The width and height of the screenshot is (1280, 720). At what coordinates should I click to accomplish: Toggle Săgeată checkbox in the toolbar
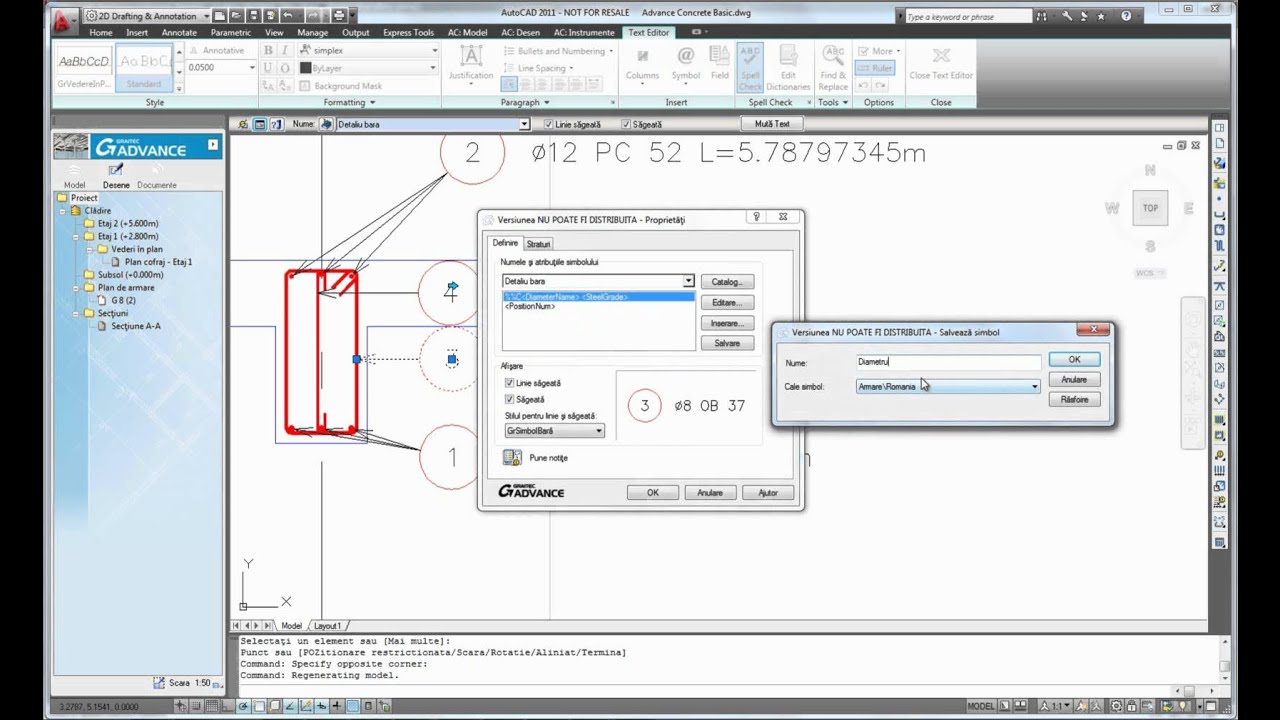point(626,124)
